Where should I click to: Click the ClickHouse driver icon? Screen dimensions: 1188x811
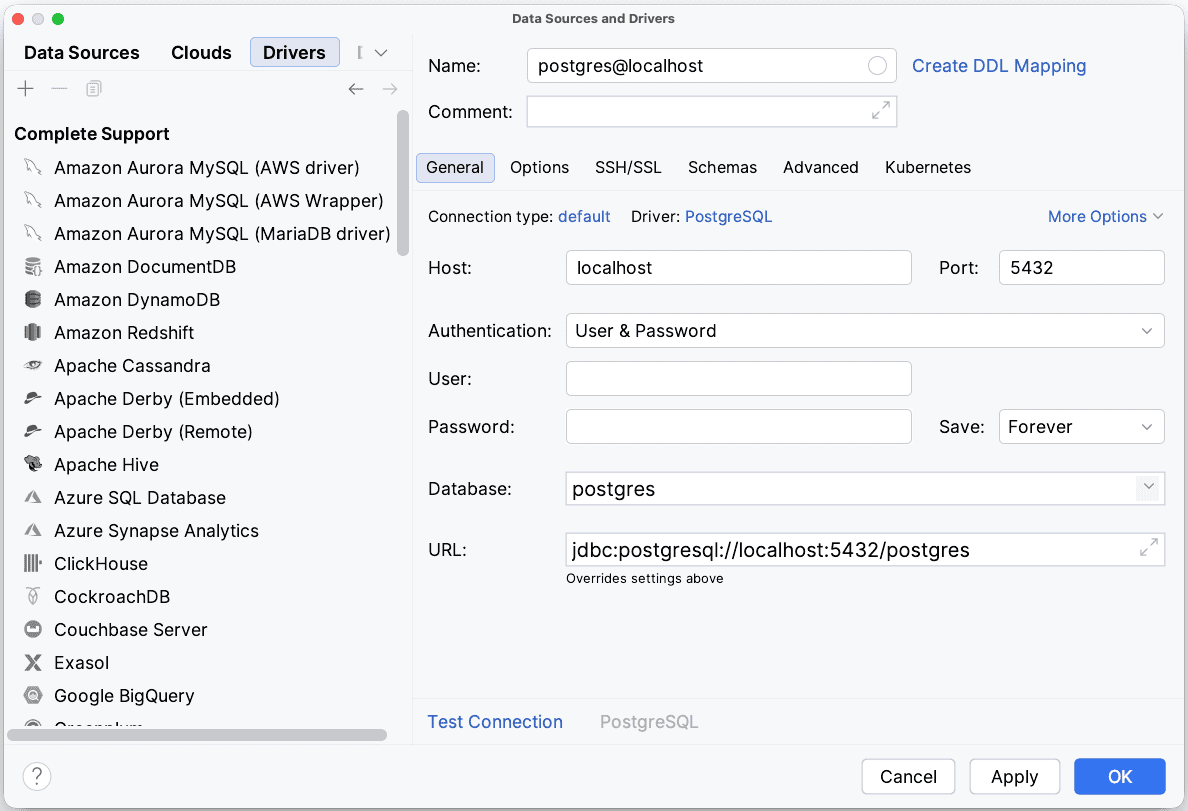pyautogui.click(x=33, y=564)
